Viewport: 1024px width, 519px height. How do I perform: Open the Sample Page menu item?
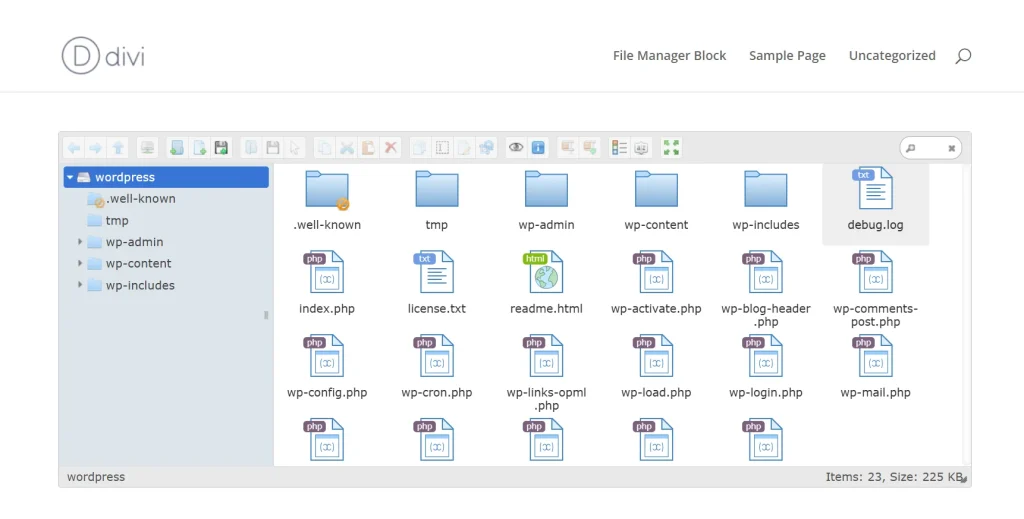point(787,55)
